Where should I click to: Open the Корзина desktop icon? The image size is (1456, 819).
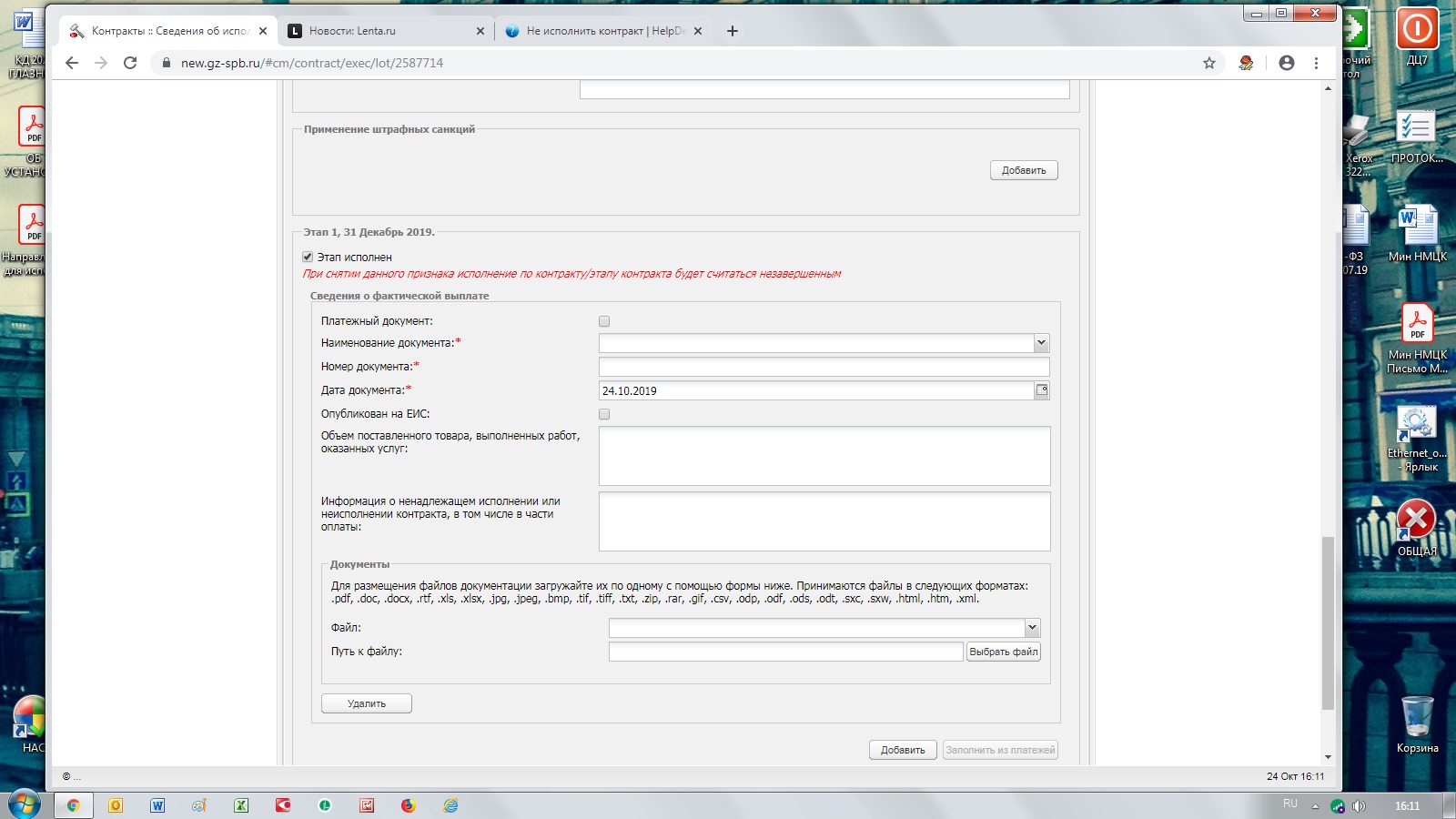pos(1417,724)
